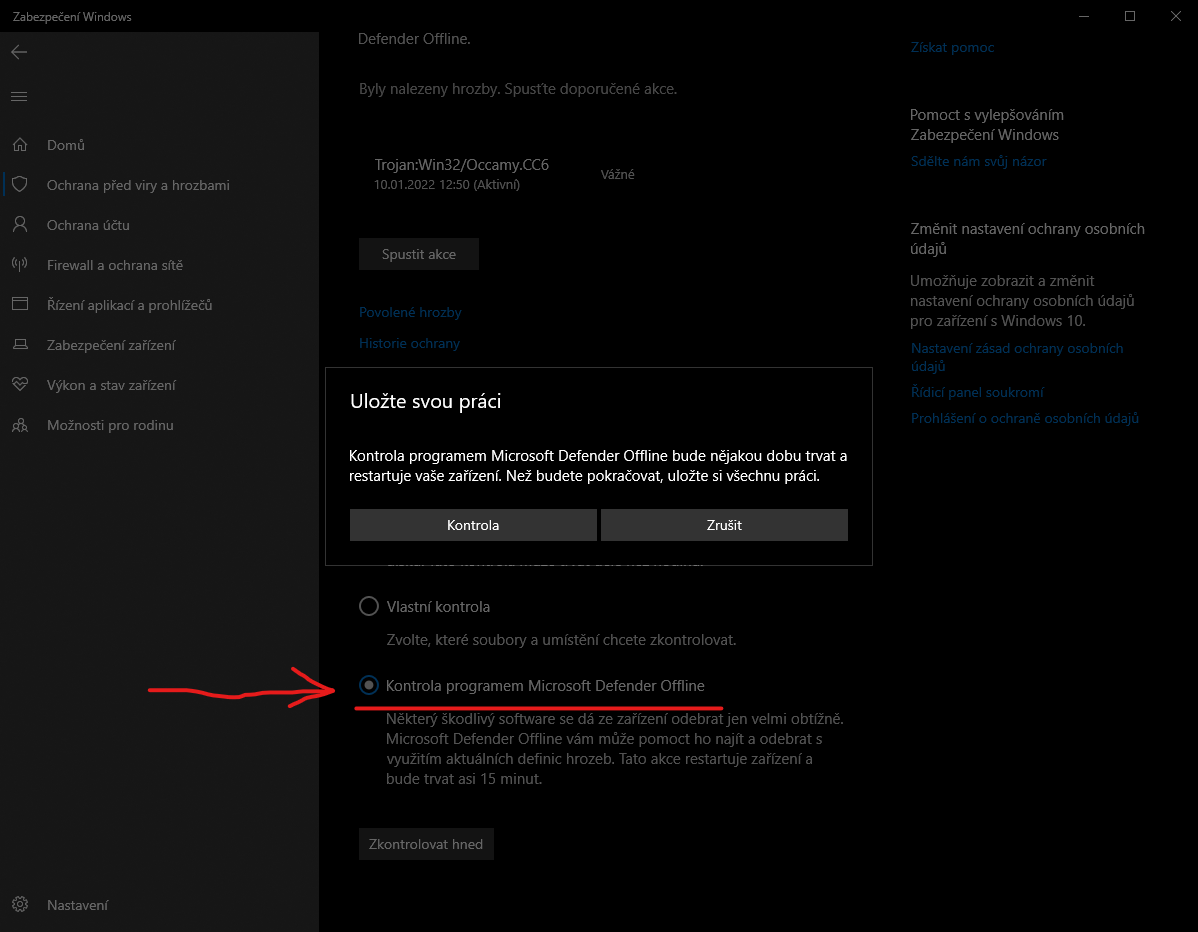Open the Povolené hrozby link

point(410,312)
